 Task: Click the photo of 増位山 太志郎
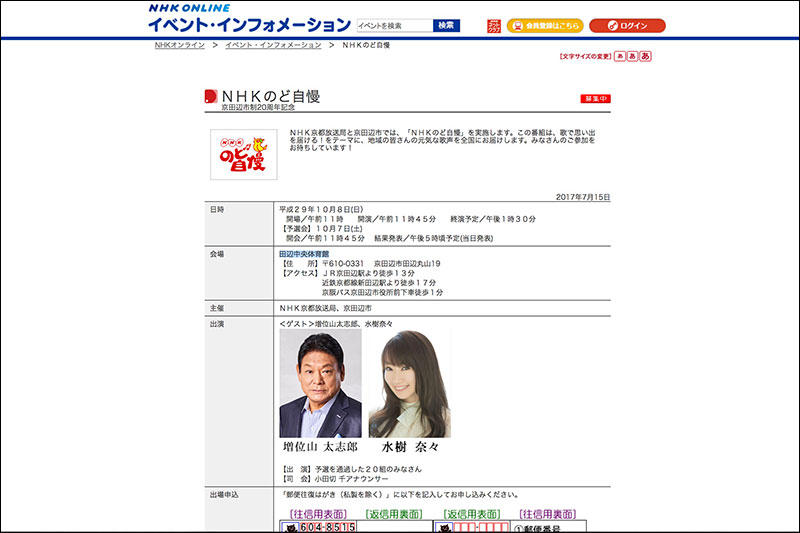pos(320,383)
